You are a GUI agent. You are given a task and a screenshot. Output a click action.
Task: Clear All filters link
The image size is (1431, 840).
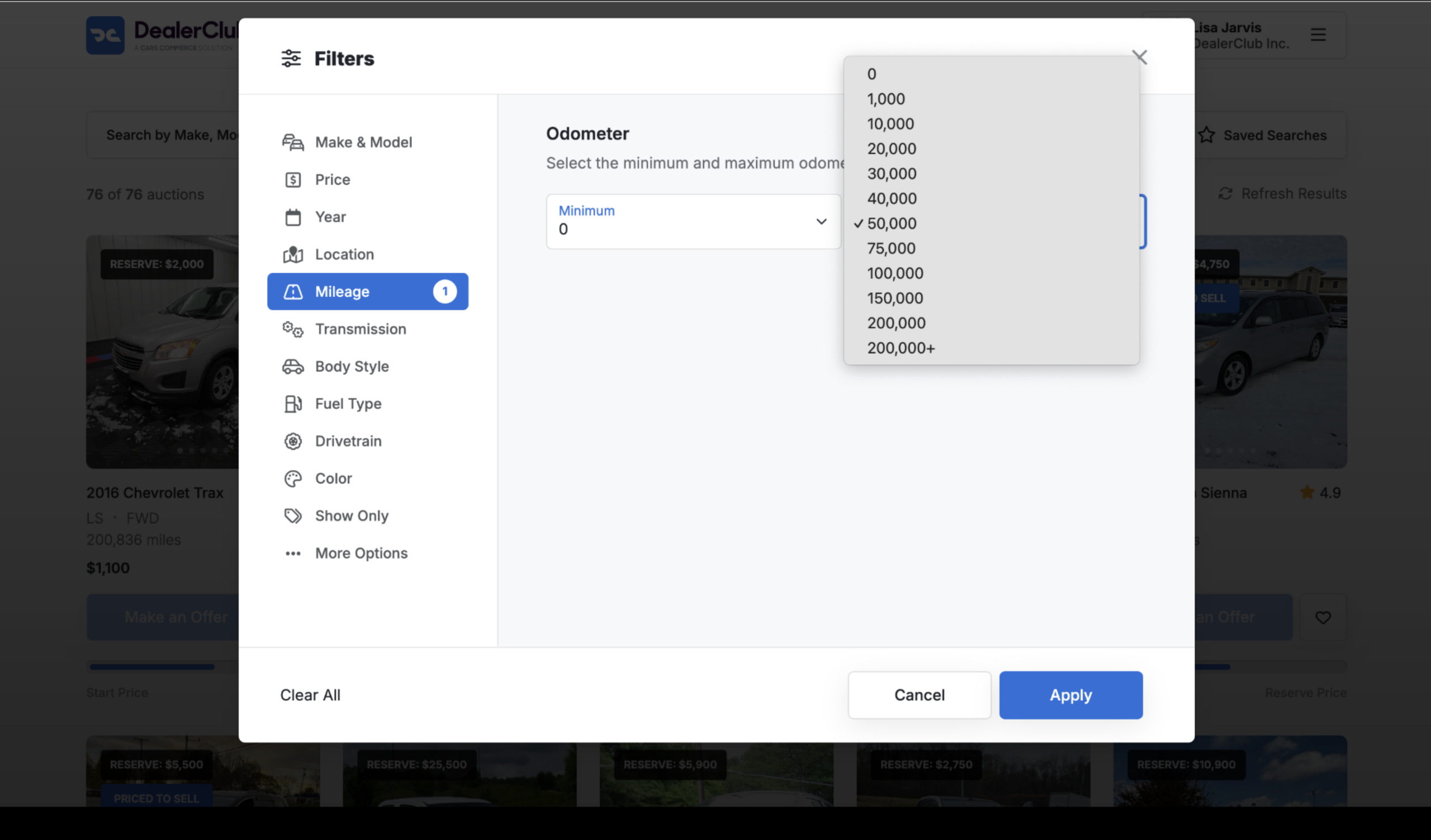(x=310, y=695)
